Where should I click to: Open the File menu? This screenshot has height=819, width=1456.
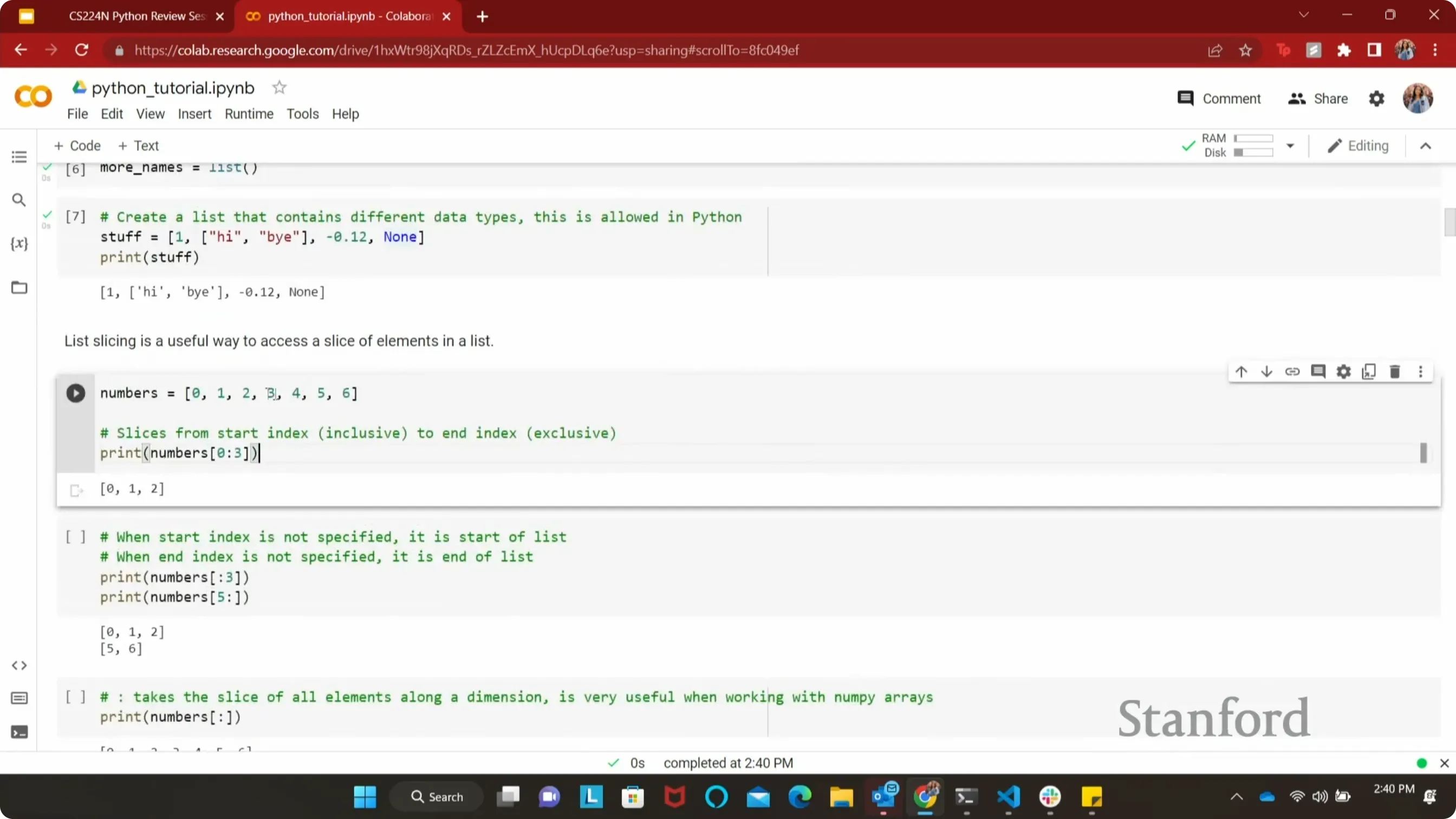click(77, 114)
